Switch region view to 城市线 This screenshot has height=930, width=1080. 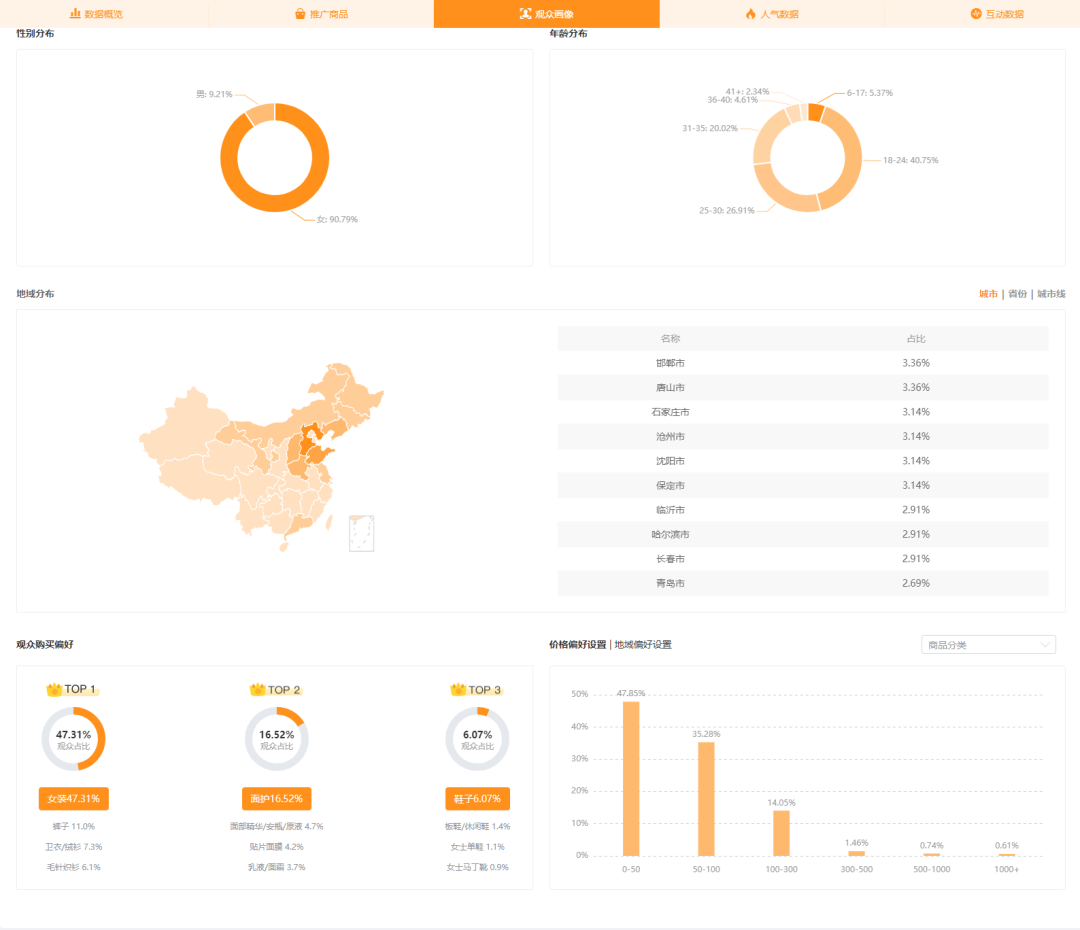1051,294
